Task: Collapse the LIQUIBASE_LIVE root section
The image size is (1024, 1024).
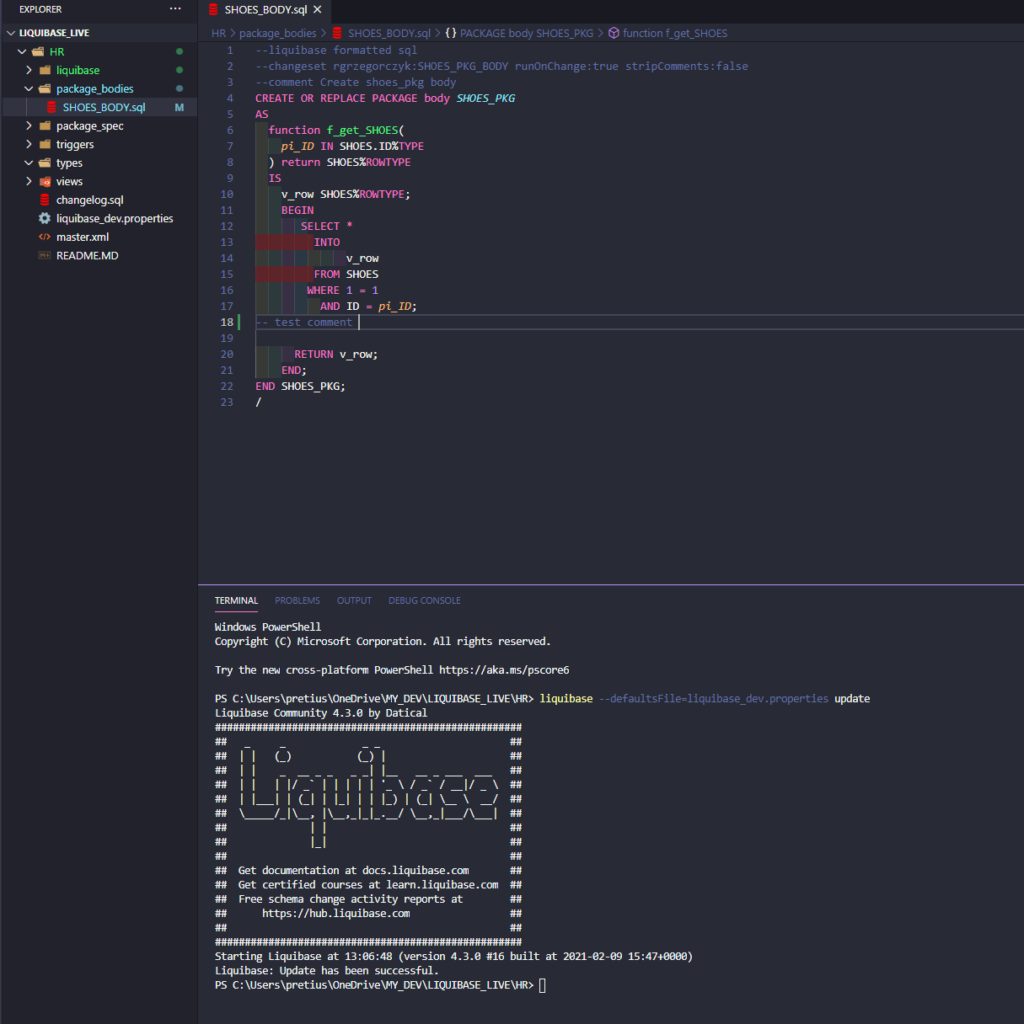Action: click(x=11, y=33)
